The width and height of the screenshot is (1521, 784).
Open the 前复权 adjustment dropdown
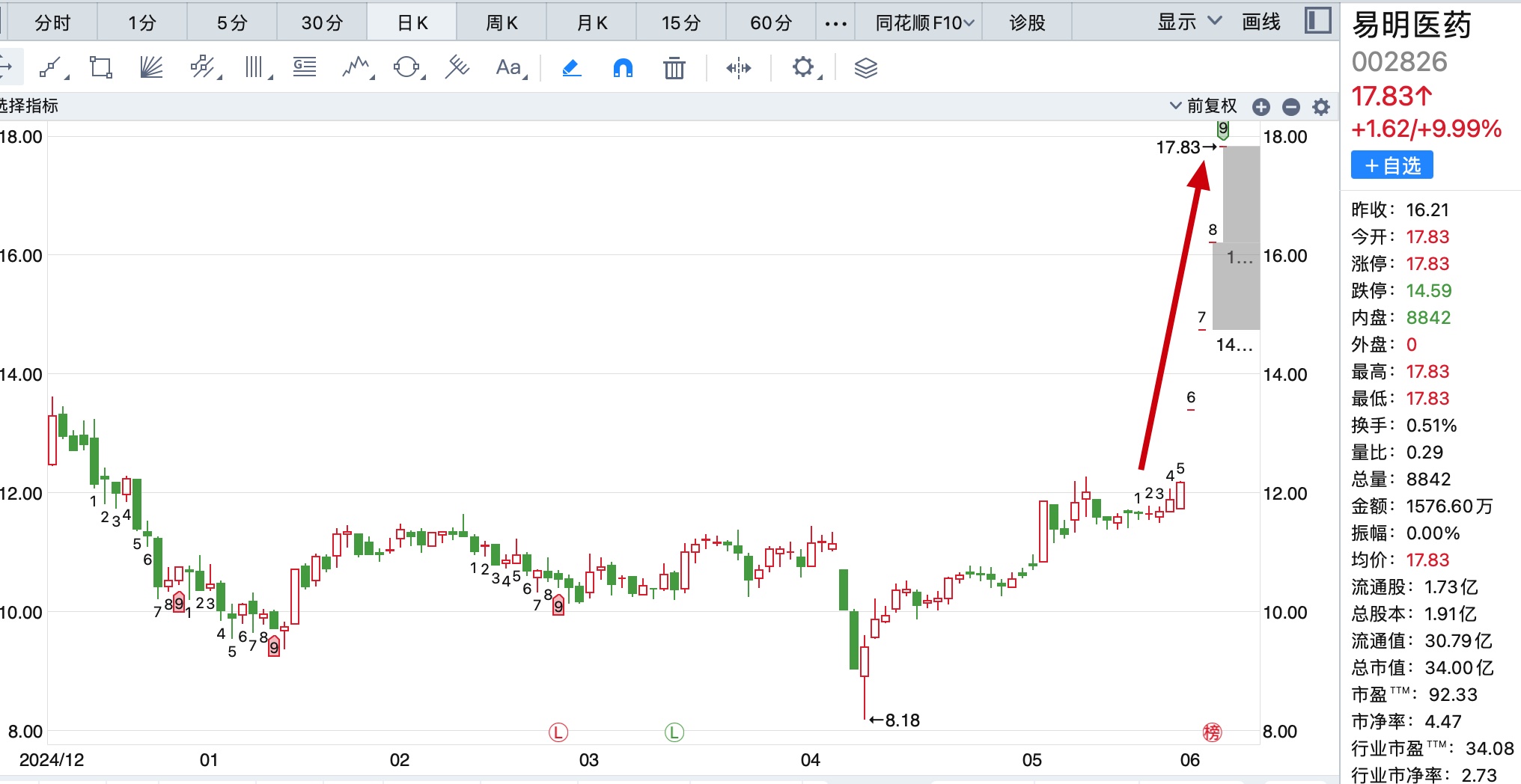[1204, 106]
